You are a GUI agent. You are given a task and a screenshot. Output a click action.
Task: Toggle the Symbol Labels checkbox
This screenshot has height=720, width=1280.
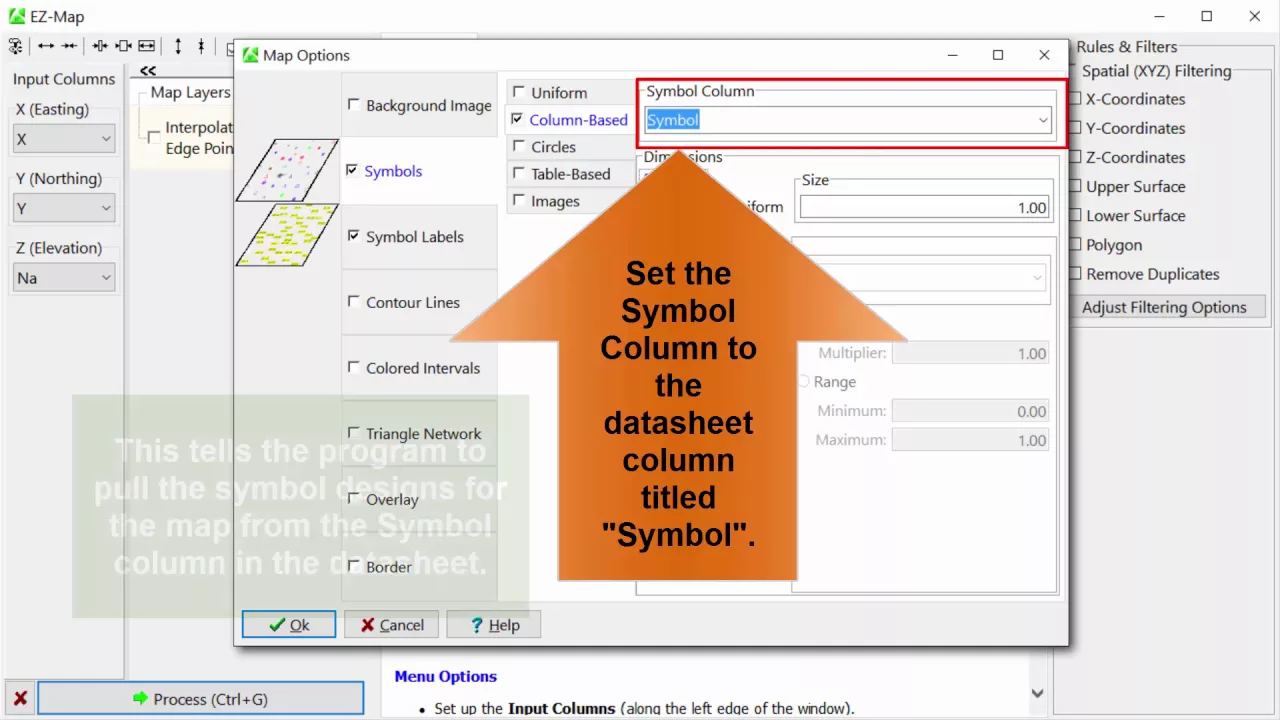[x=353, y=236]
